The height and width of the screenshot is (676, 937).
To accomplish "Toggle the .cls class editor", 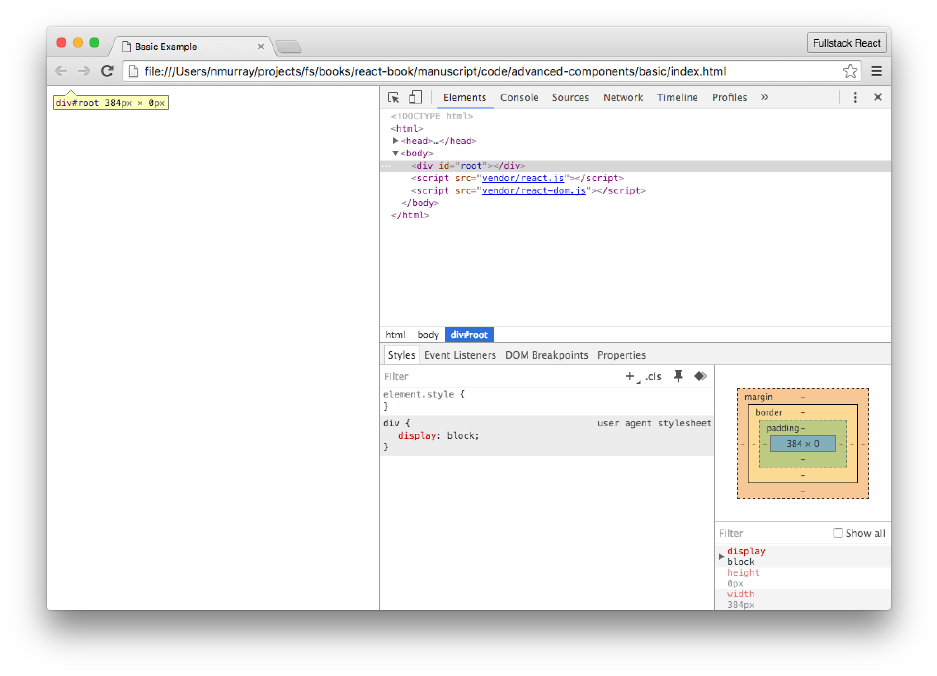I will (x=653, y=376).
